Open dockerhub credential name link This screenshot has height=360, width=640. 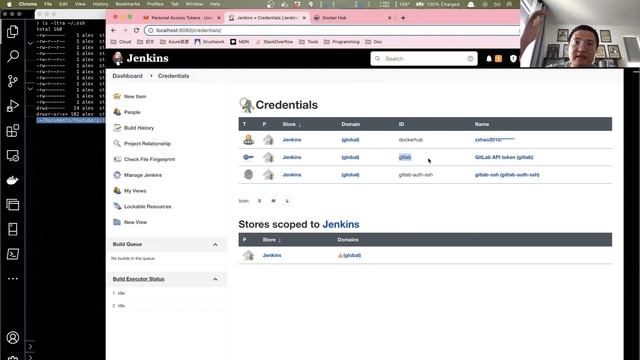494,140
